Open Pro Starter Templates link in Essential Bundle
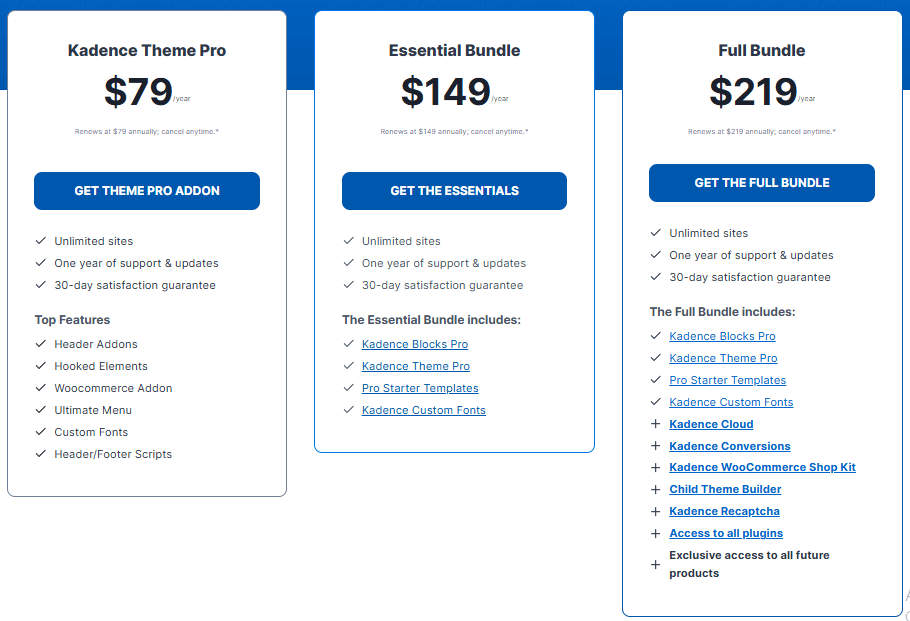This screenshot has width=910, height=621. pos(420,388)
